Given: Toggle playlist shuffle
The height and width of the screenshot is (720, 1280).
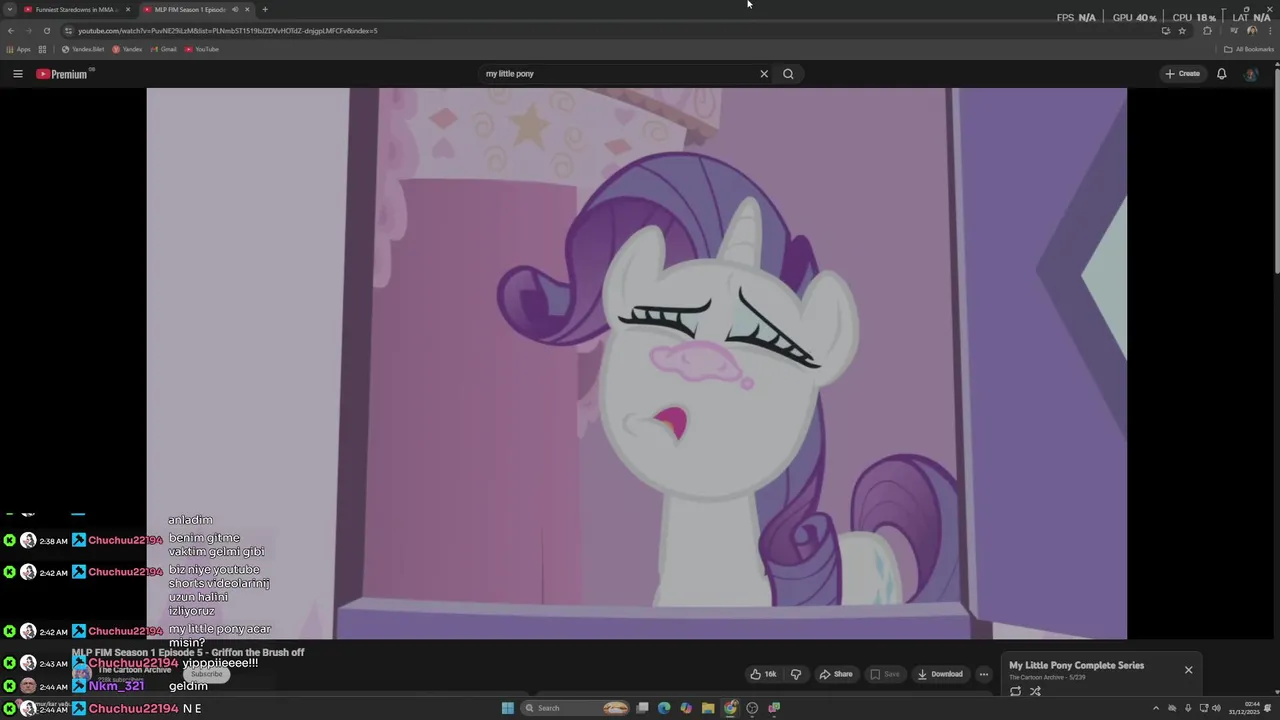Looking at the screenshot, I should (x=1036, y=691).
